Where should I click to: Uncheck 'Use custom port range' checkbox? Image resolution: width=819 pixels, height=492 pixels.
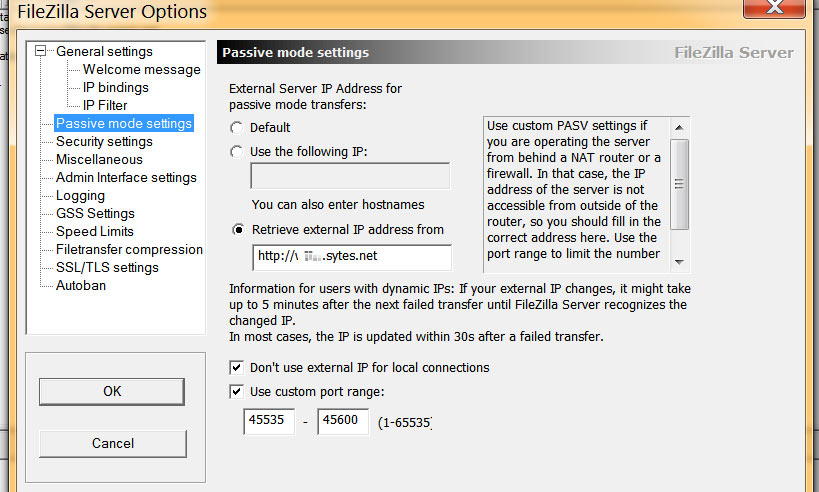point(237,392)
